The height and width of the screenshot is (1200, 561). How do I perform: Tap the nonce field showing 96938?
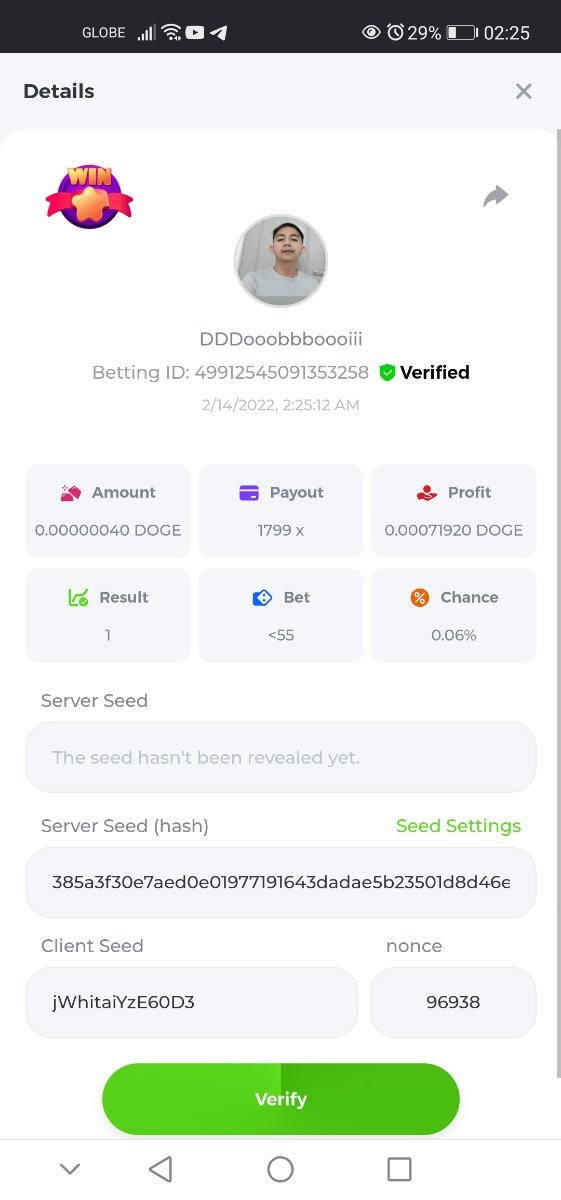[453, 1002]
